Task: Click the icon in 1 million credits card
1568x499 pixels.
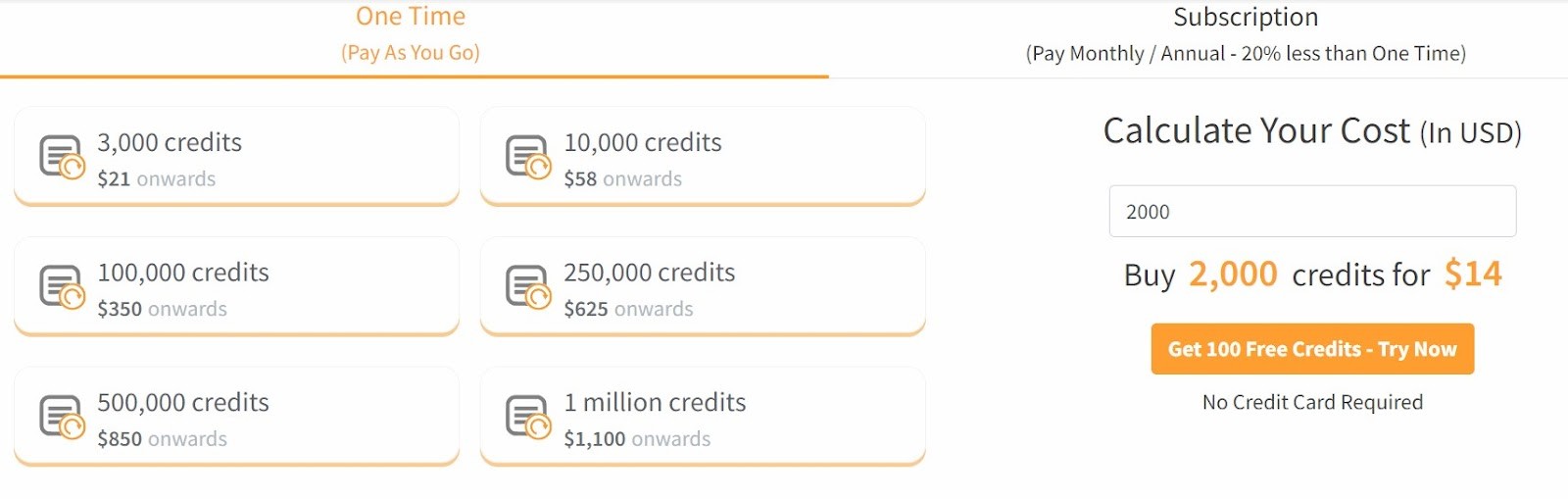Action: [527, 417]
